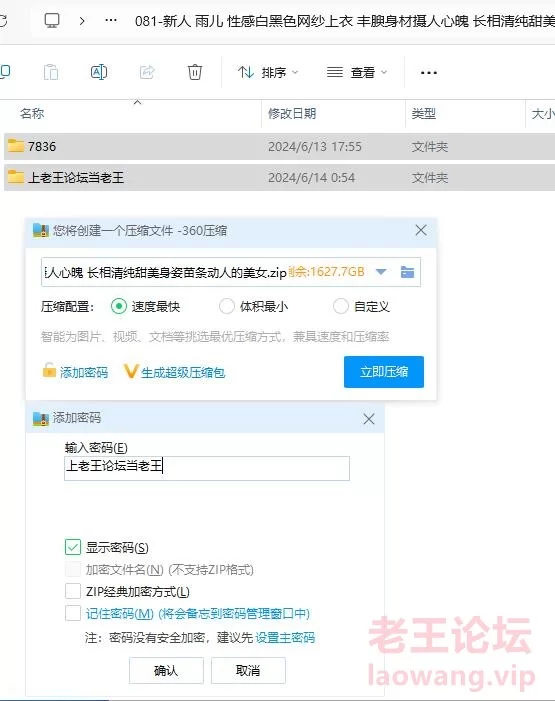
Task: Click the share icon in toolbar
Action: tap(147, 72)
